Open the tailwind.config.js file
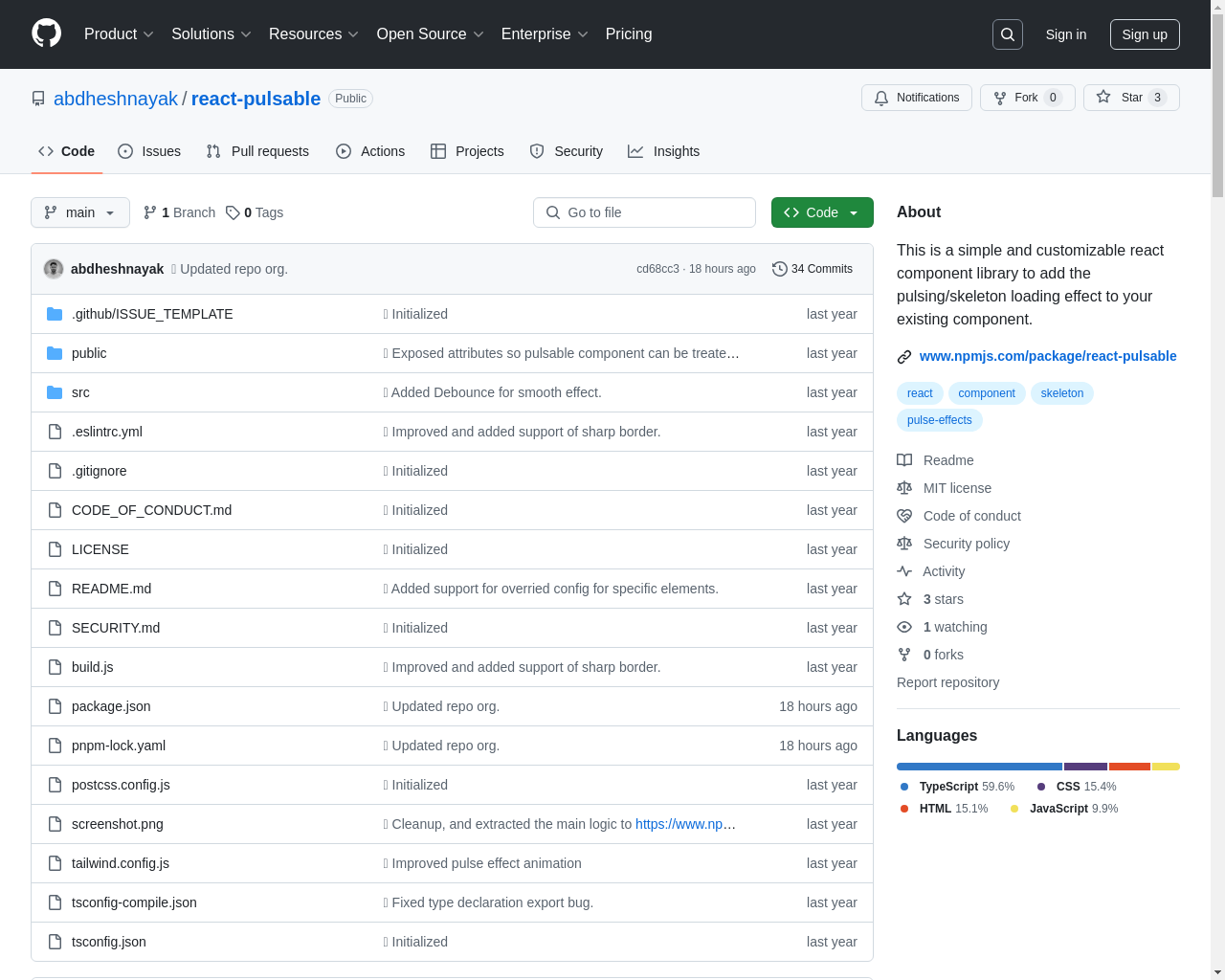 point(121,863)
